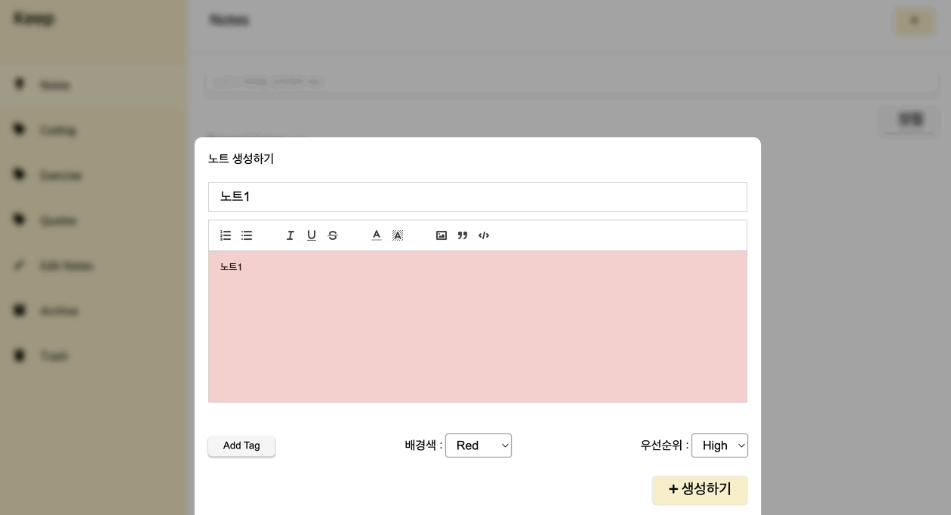Click the blurred 정렬 sort button
This screenshot has width=951, height=515.
click(910, 120)
